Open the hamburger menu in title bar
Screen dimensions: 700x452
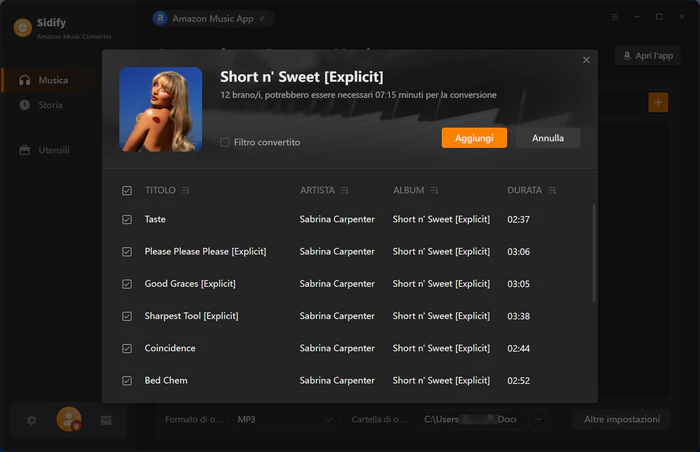coord(615,17)
